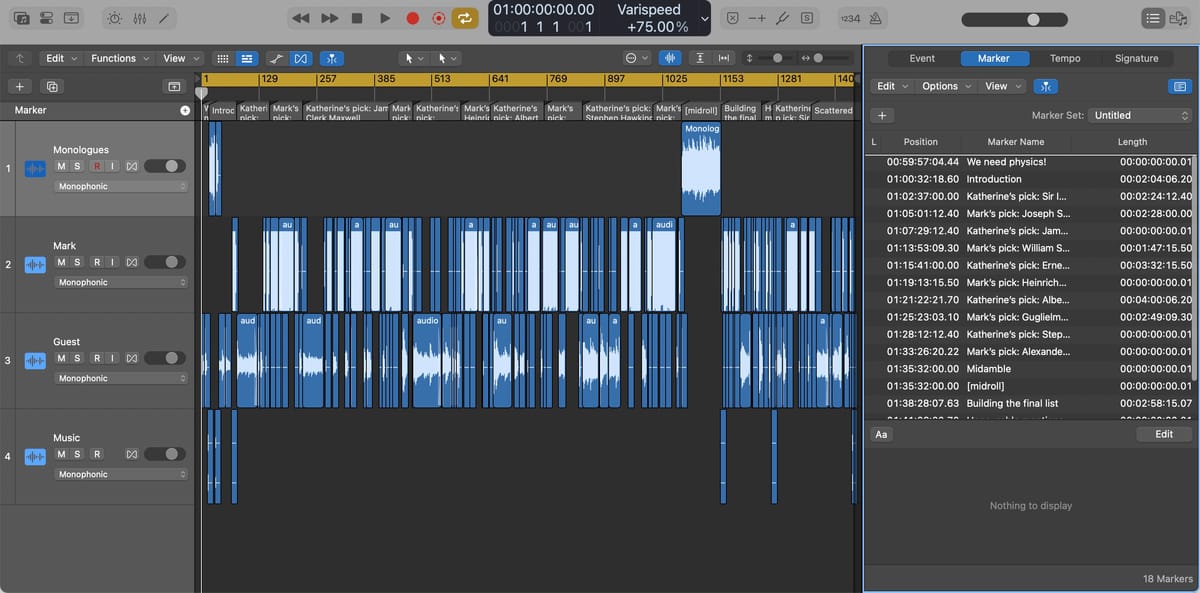Record-enable the Monologues track
1200x593 pixels.
(97, 166)
